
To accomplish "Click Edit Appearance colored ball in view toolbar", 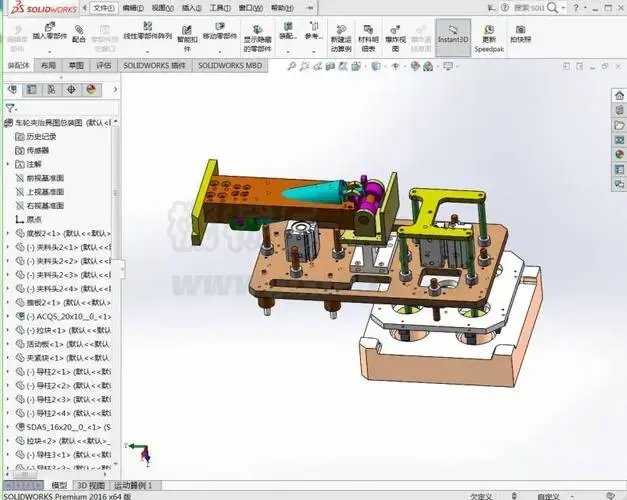I will click(x=415, y=66).
